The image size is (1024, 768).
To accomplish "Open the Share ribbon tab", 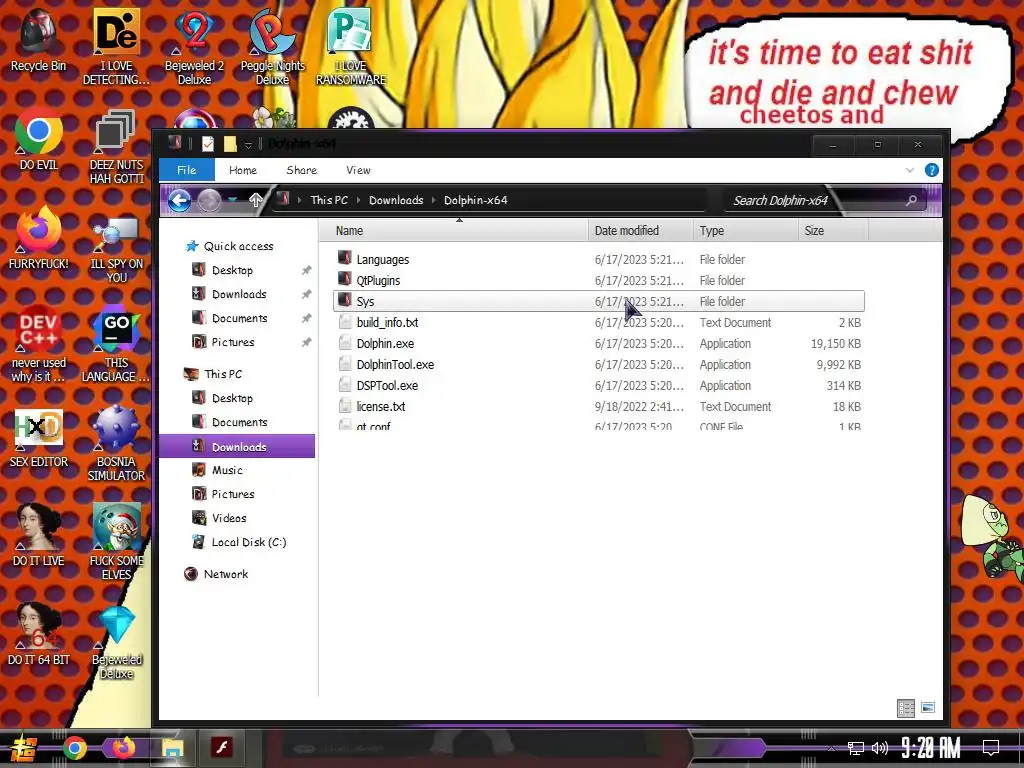I will point(302,170).
